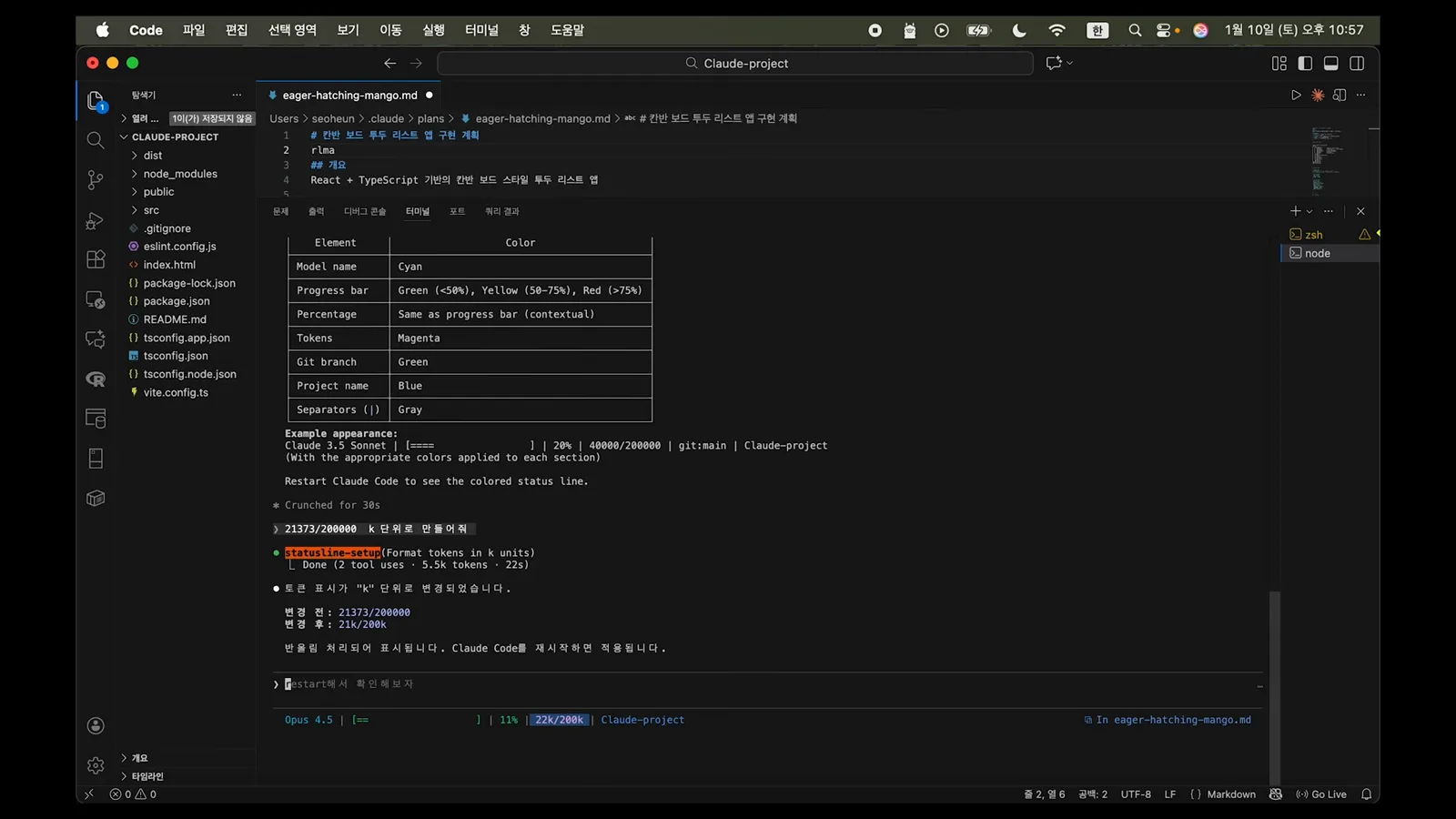This screenshot has height=819, width=1456.
Task: Switch to the 문제 panel tab
Action: pyautogui.click(x=280, y=211)
